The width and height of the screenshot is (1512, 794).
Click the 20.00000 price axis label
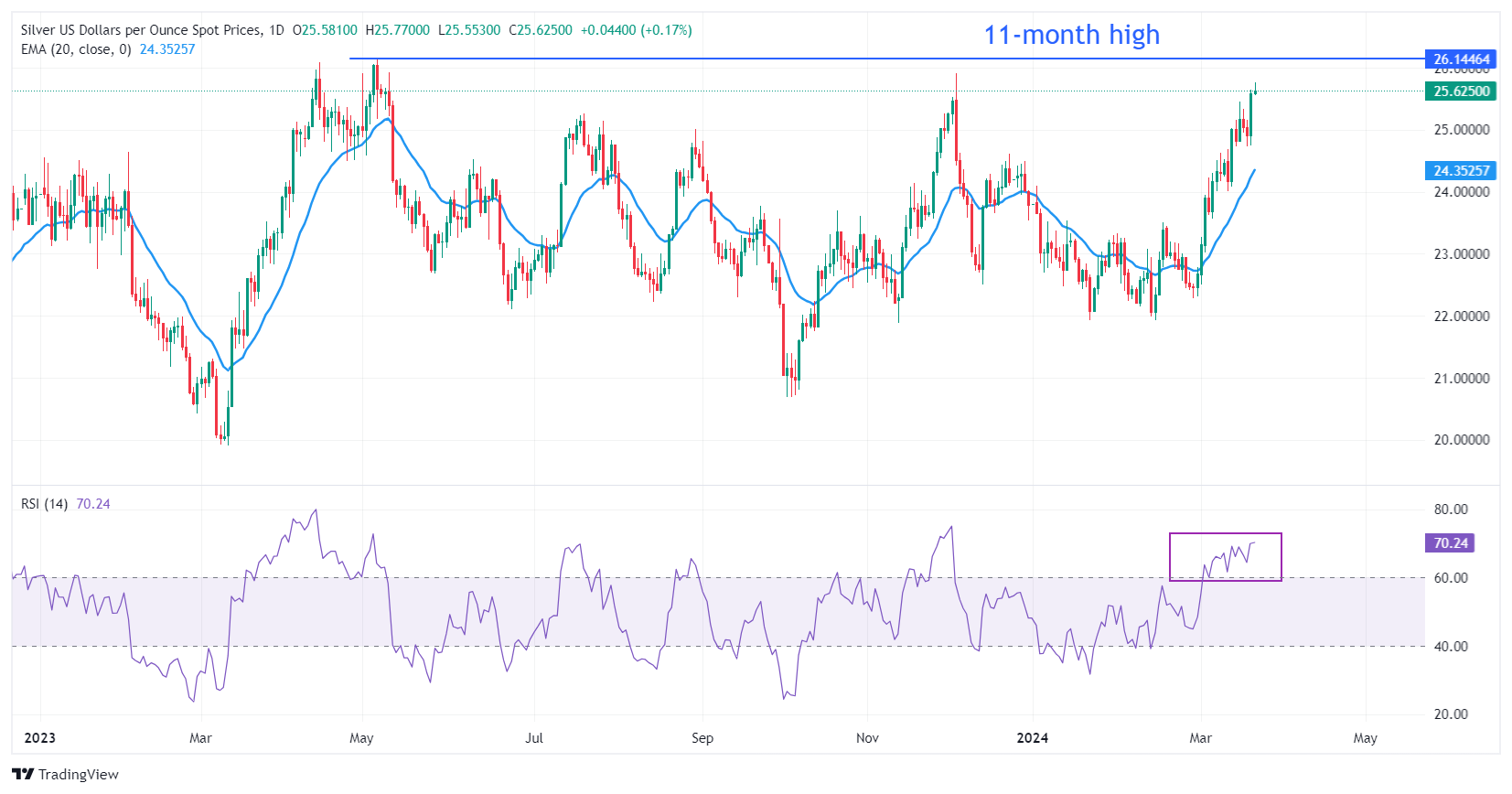pyautogui.click(x=1461, y=440)
